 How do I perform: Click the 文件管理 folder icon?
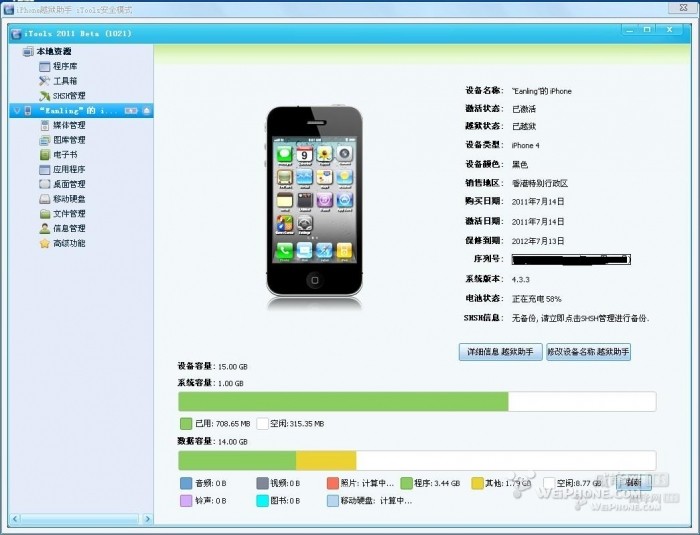coord(45,213)
